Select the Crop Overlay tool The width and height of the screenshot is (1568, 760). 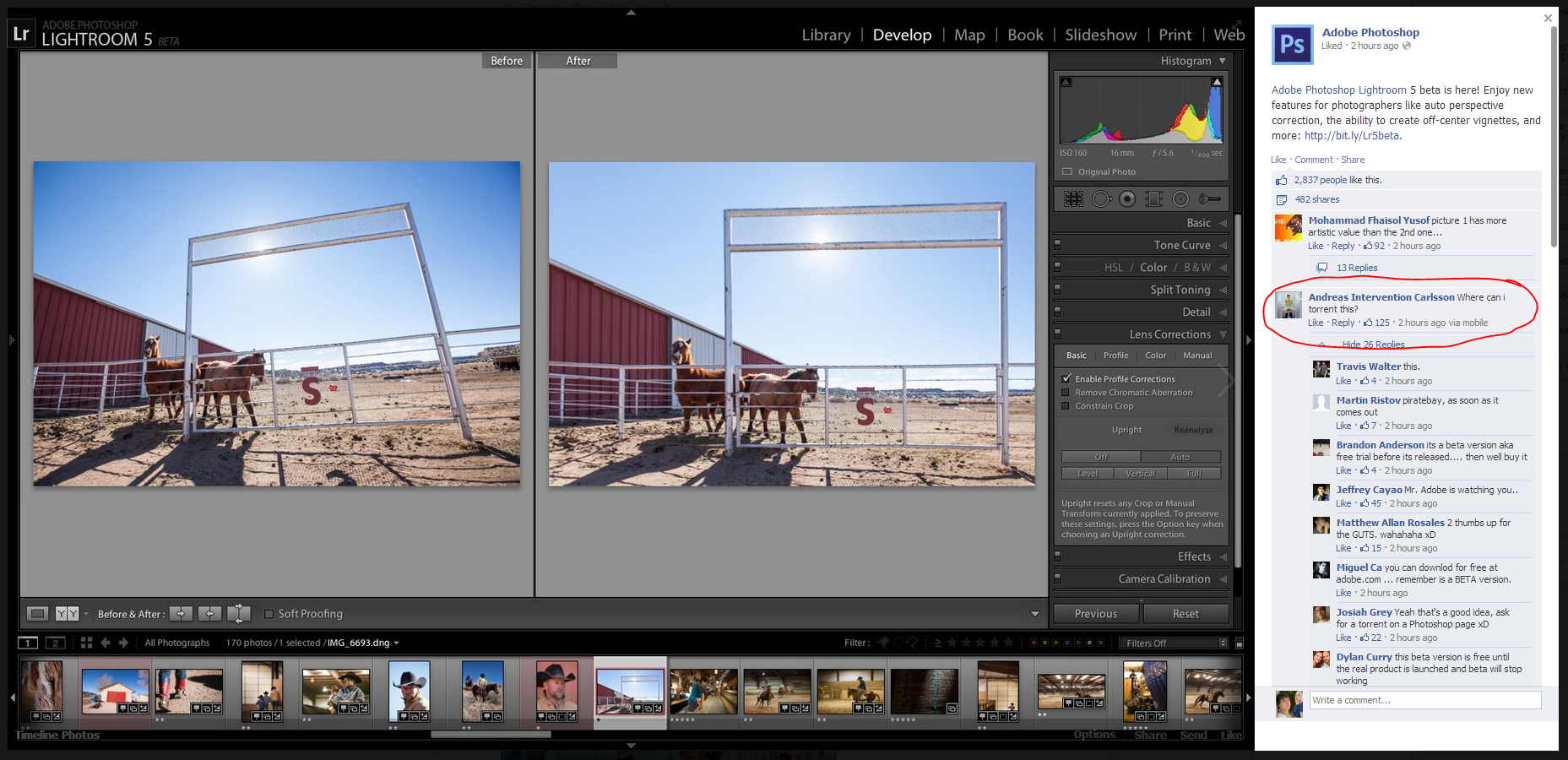[1073, 199]
